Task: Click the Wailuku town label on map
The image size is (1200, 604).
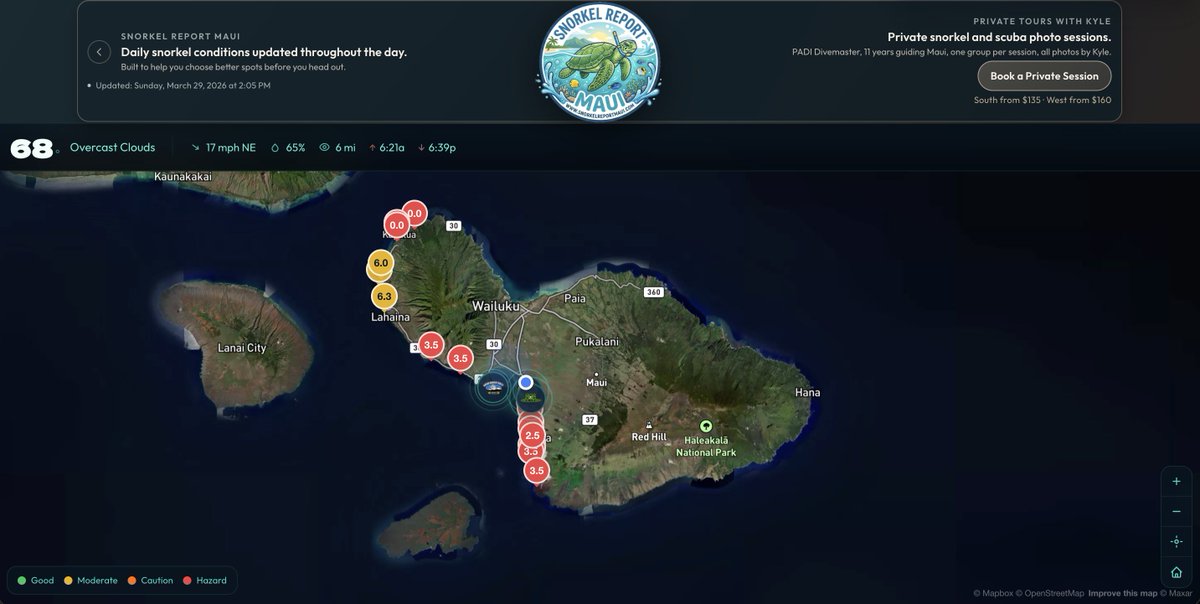Action: (497, 305)
